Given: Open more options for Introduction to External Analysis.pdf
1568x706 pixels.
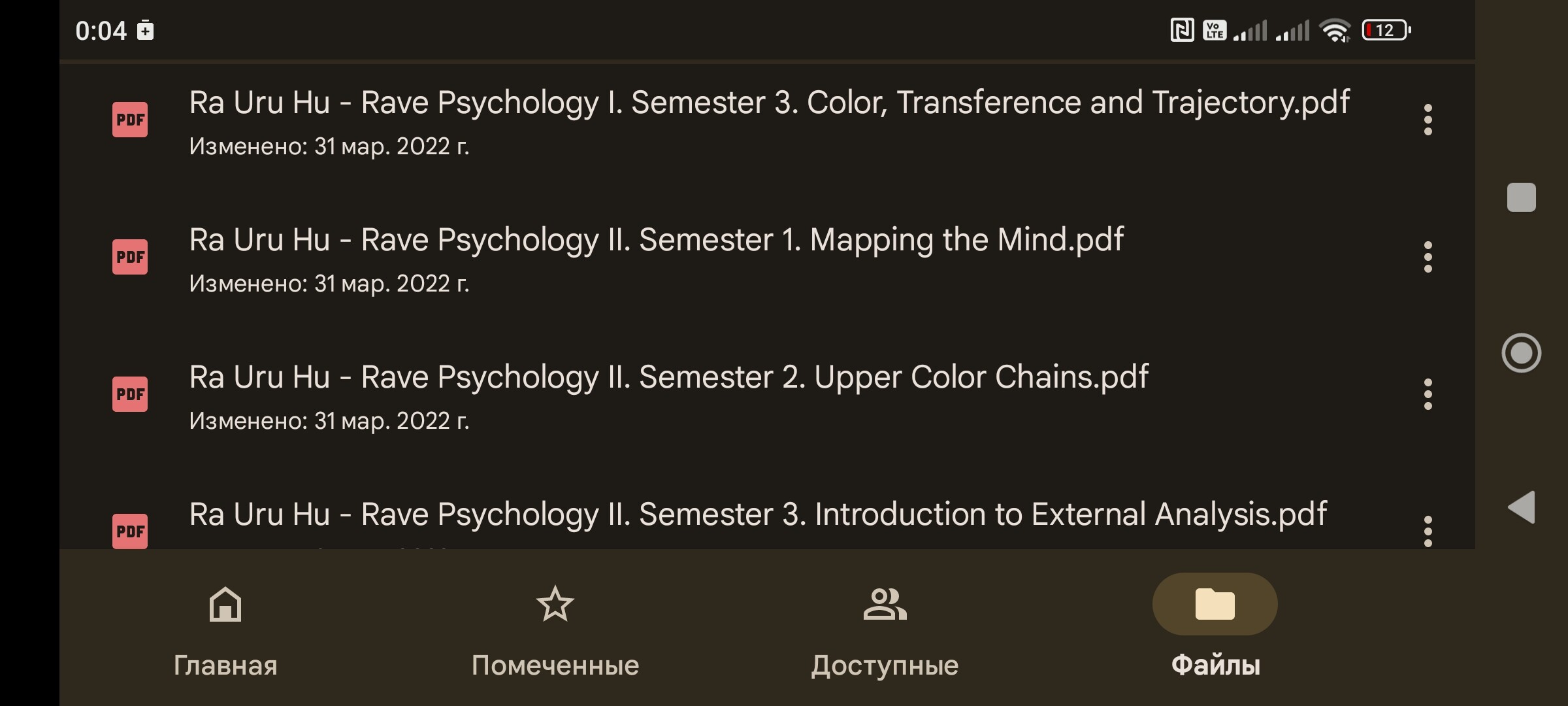Looking at the screenshot, I should [x=1428, y=530].
